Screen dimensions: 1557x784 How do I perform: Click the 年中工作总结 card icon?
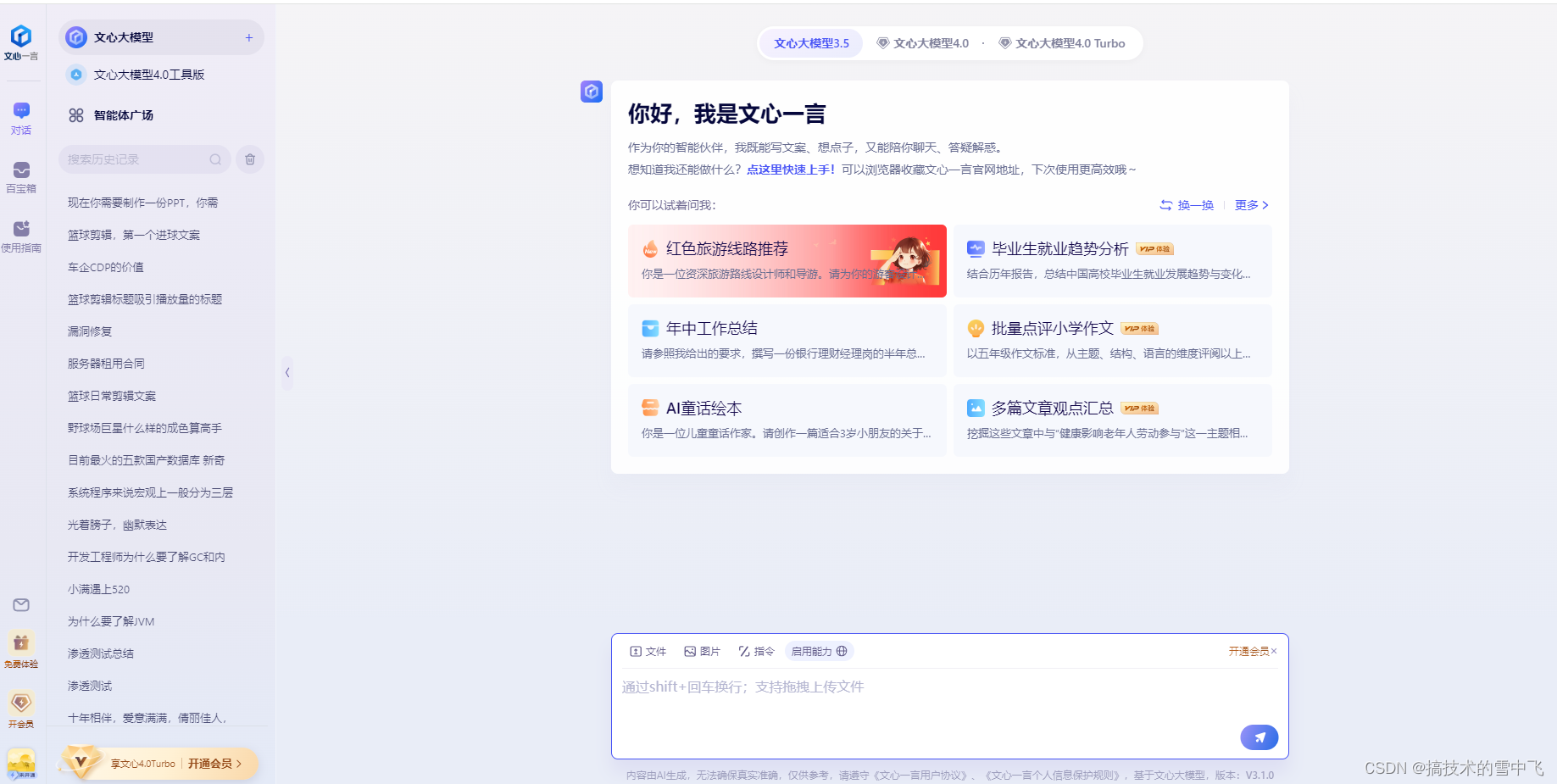pos(650,329)
